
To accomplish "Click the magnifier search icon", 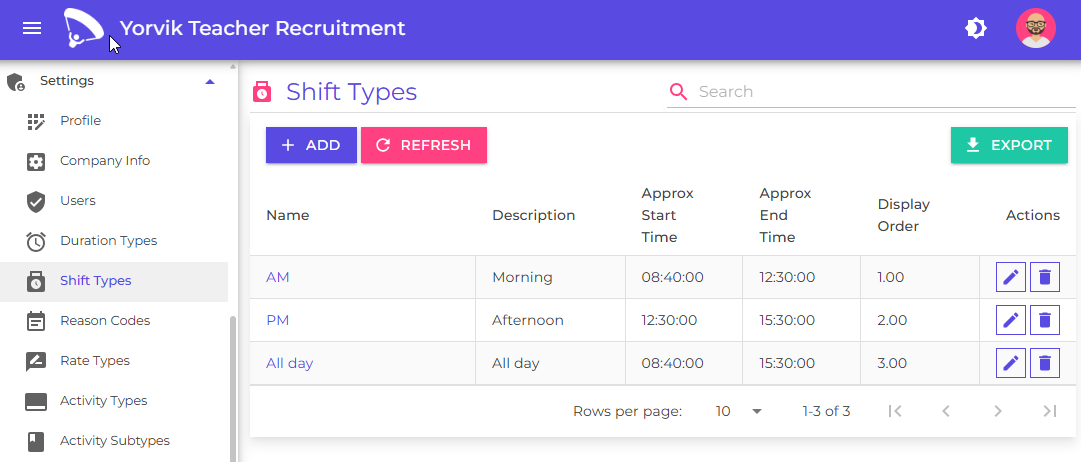I will pyautogui.click(x=678, y=92).
